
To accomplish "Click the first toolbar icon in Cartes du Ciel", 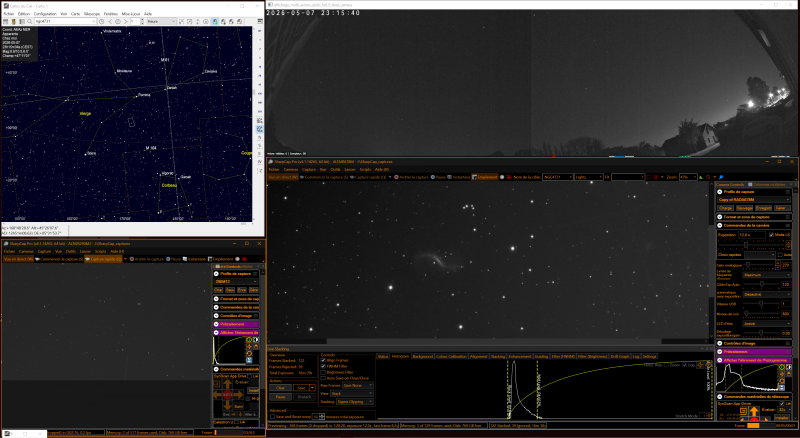I will [6, 21].
